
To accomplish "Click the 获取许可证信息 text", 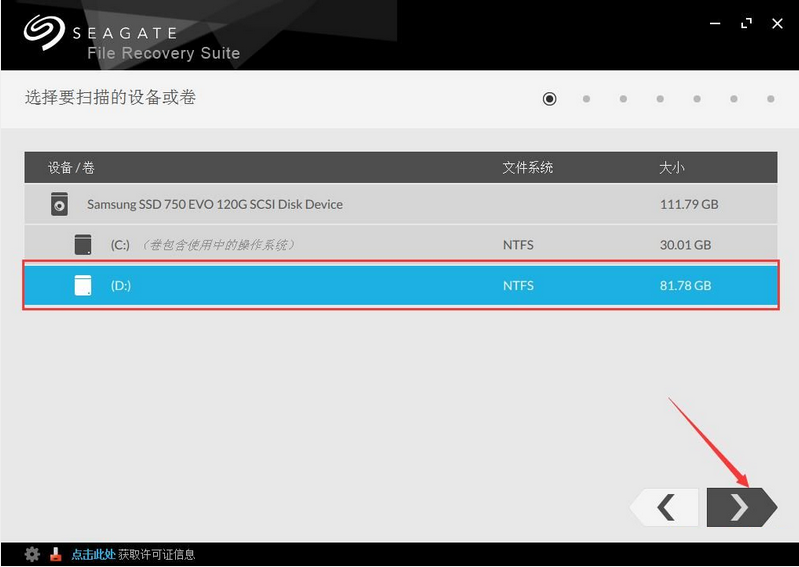I will coord(156,554).
